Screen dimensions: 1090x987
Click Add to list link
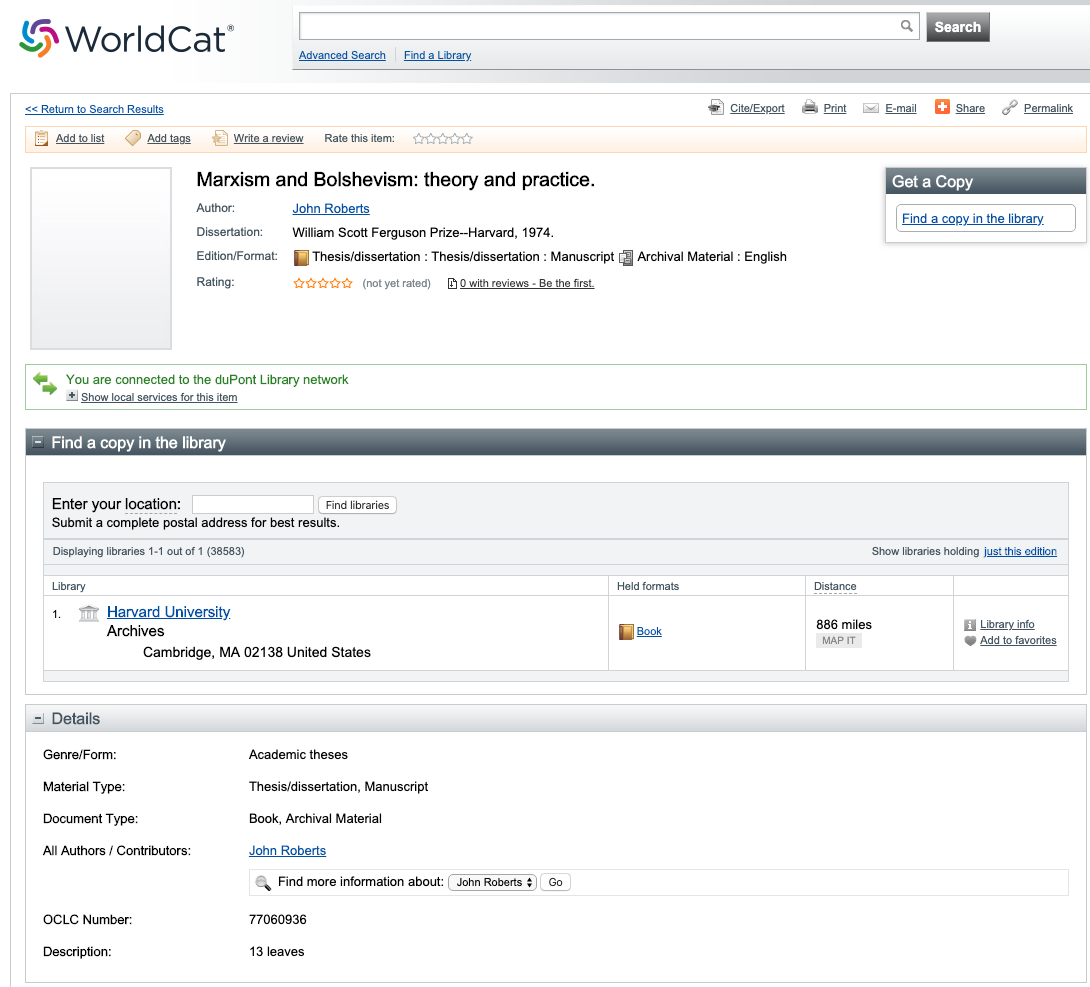coord(80,138)
